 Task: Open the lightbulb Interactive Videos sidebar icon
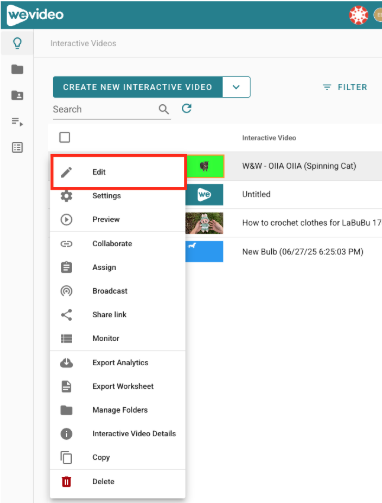[17, 43]
